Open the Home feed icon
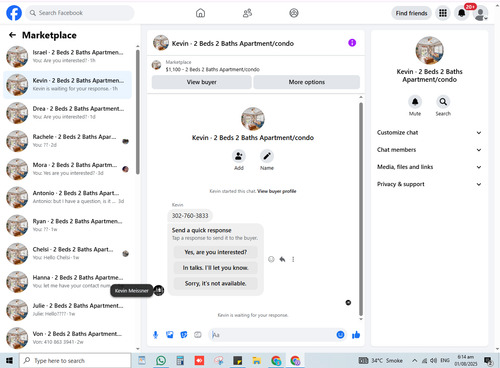This screenshot has width=500, height=368. tap(200, 13)
